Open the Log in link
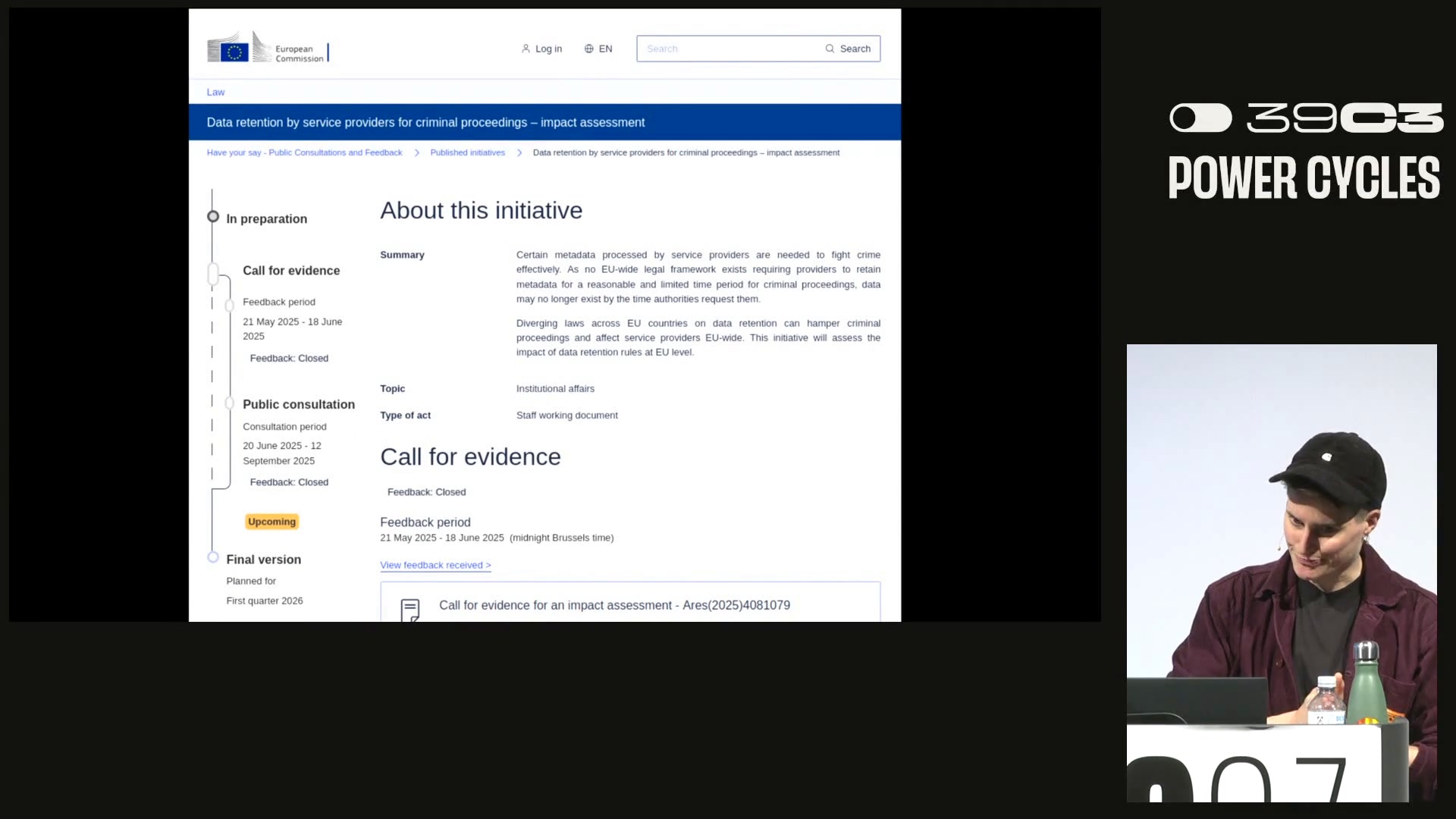1456x819 pixels. [x=548, y=49]
